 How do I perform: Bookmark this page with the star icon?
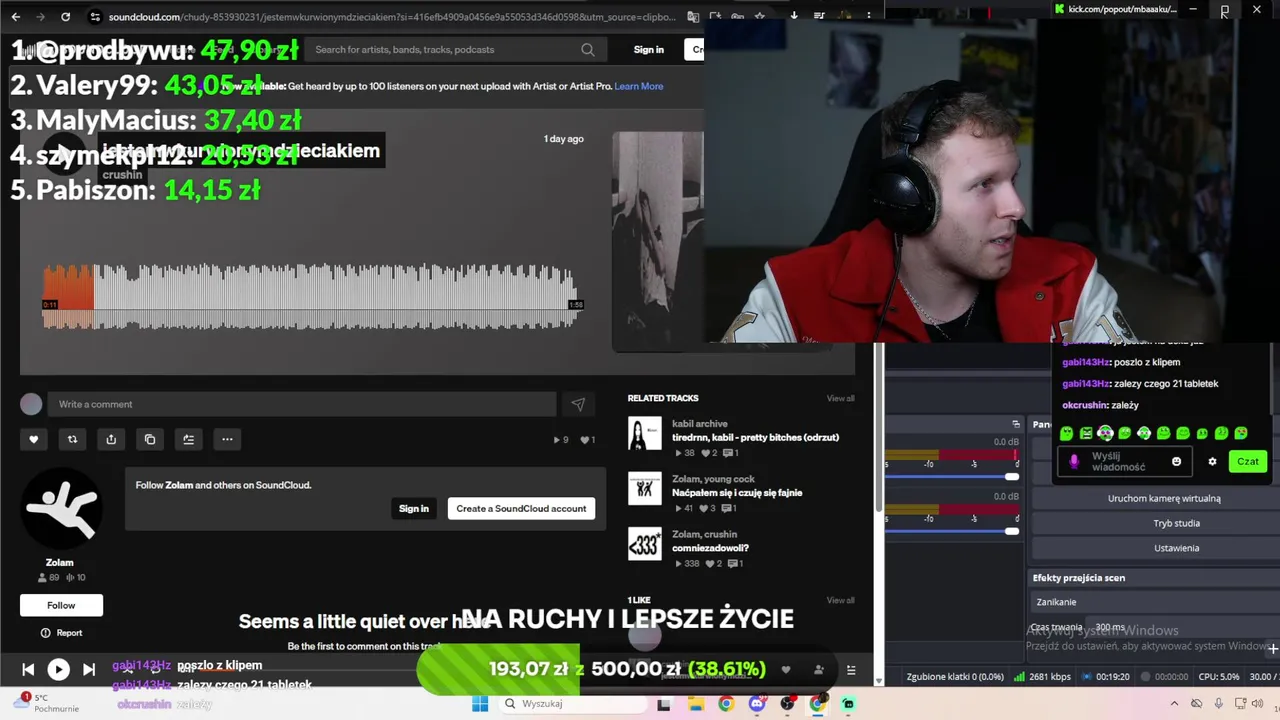pyautogui.click(x=760, y=17)
